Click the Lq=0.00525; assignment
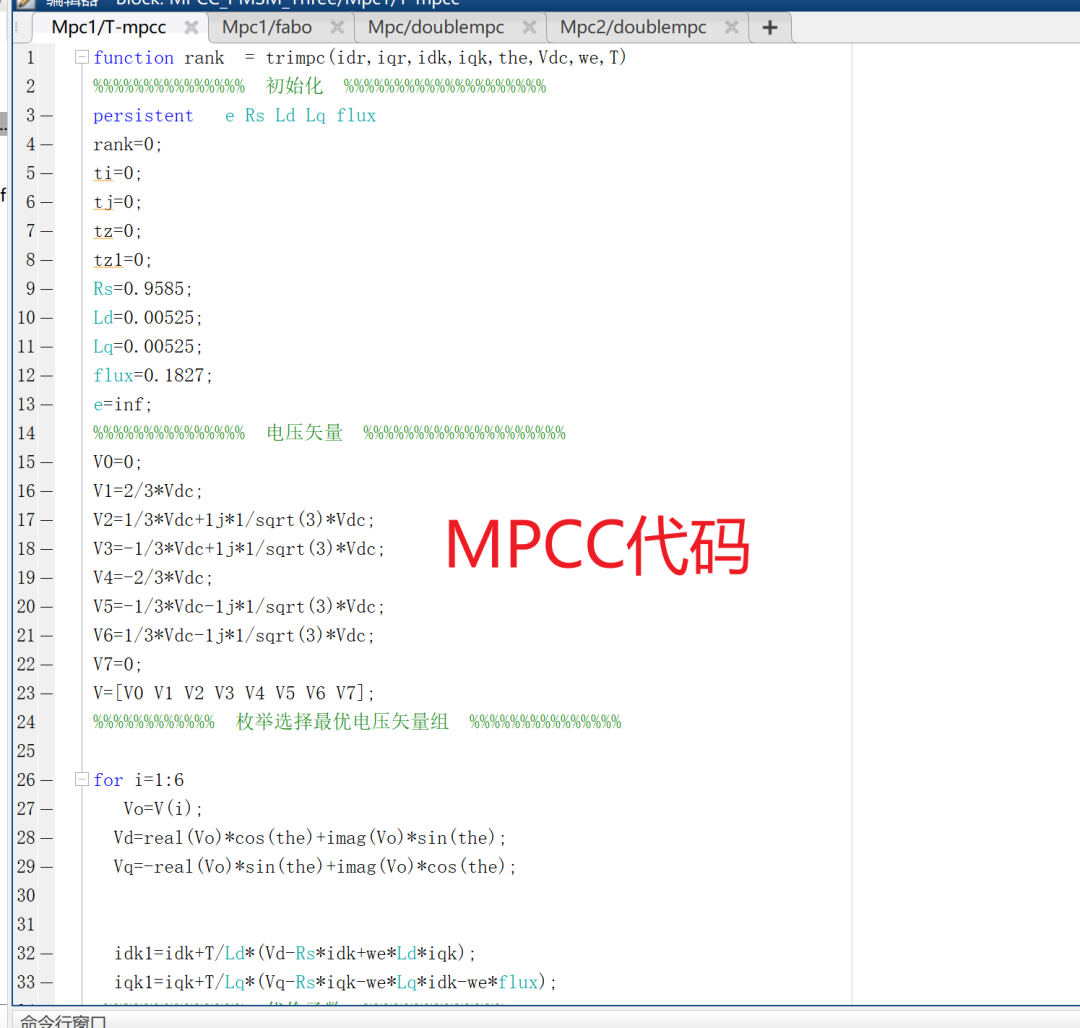This screenshot has height=1028, width=1080. tap(147, 346)
